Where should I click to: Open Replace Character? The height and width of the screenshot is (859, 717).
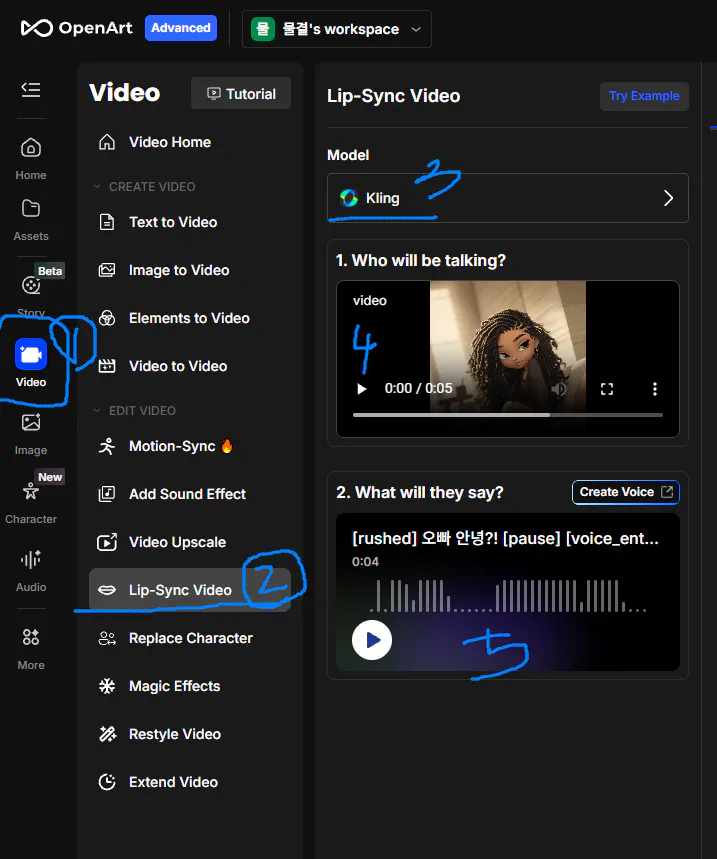coord(190,638)
